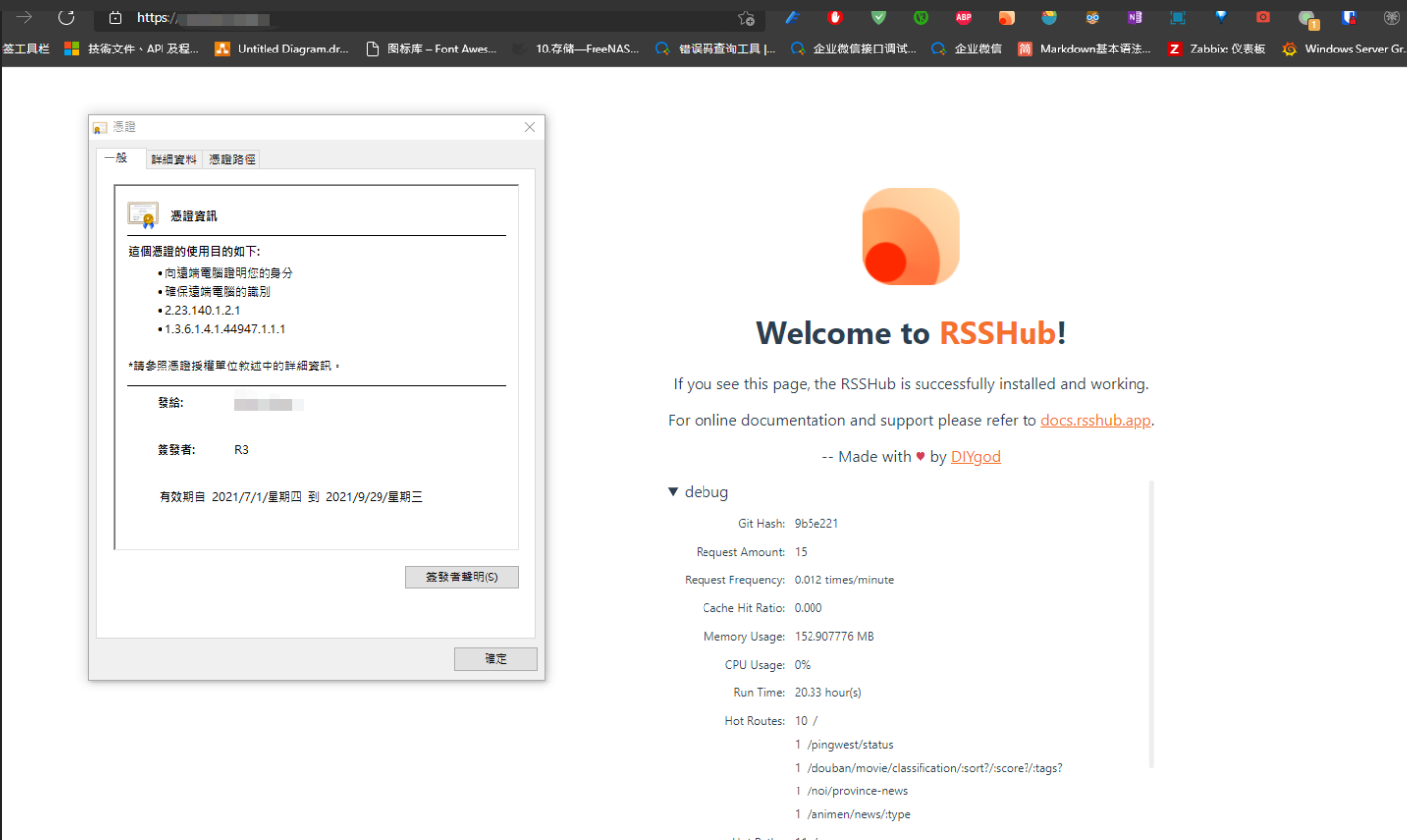Collapse the debug disclosure triangle
The width and height of the screenshot is (1407, 840).
pyautogui.click(x=673, y=492)
